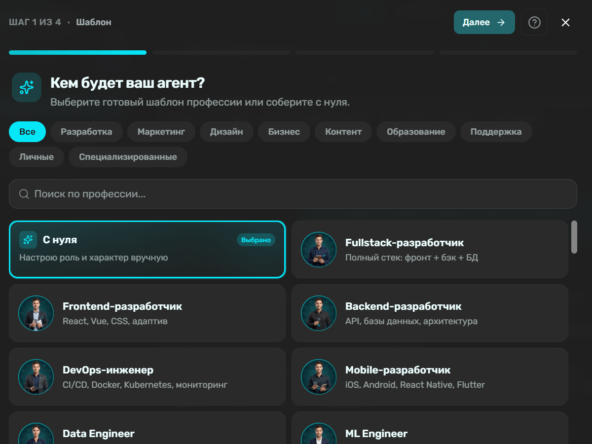Click the help question mark icon

534,23
